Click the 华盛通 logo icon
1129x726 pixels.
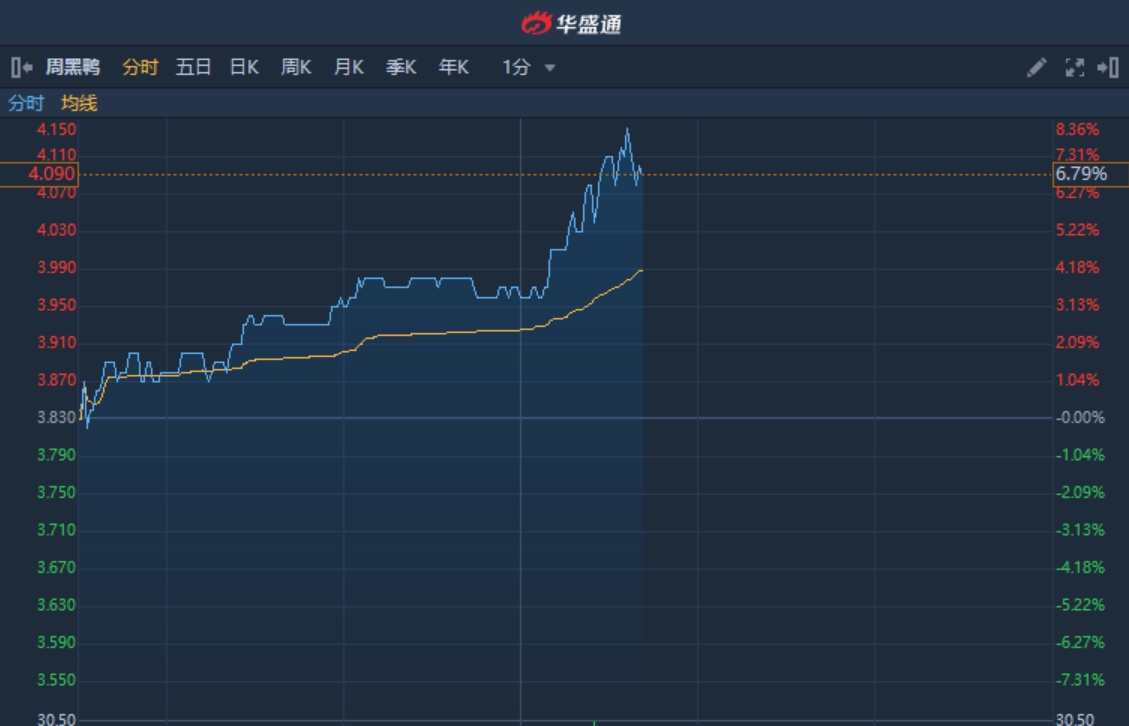click(536, 23)
